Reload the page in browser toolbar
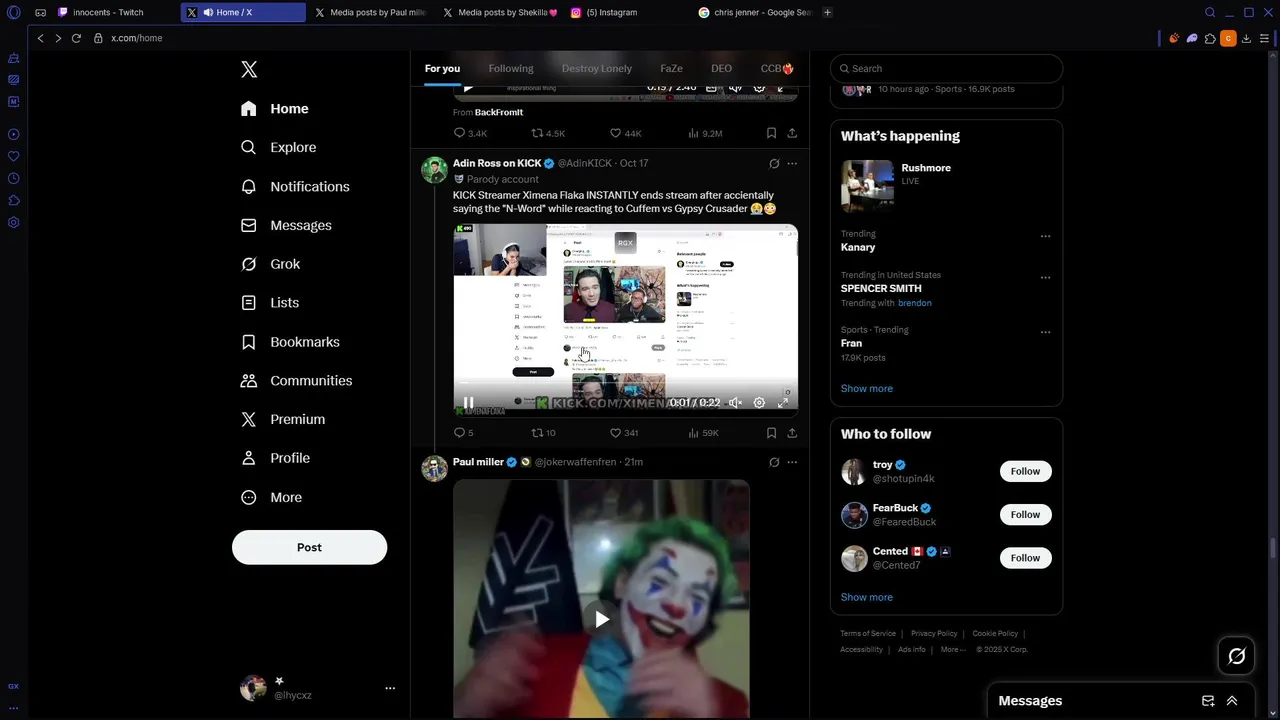This screenshot has height=720, width=1280. (x=76, y=38)
